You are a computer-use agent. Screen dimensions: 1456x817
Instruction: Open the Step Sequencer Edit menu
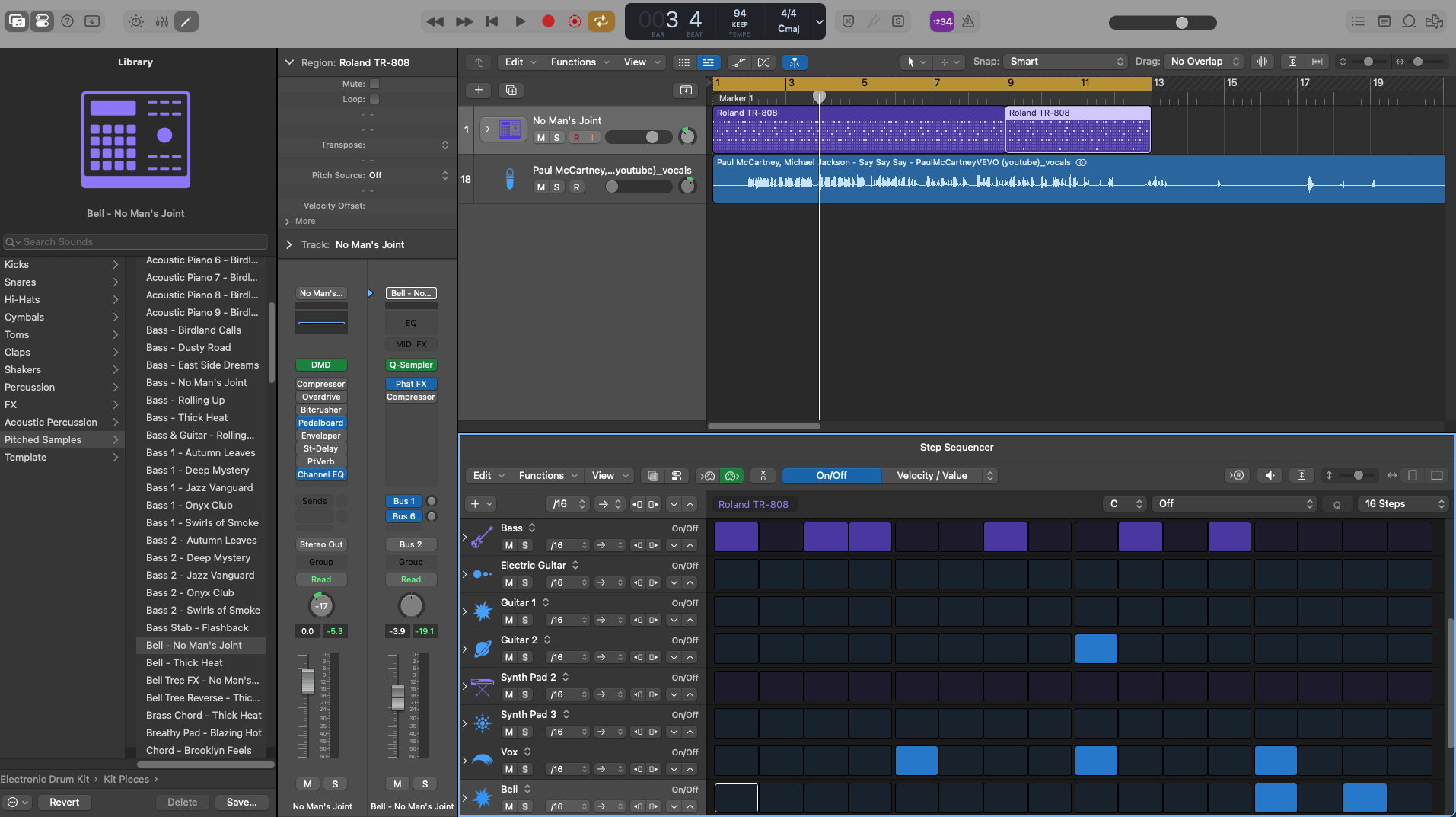(489, 476)
